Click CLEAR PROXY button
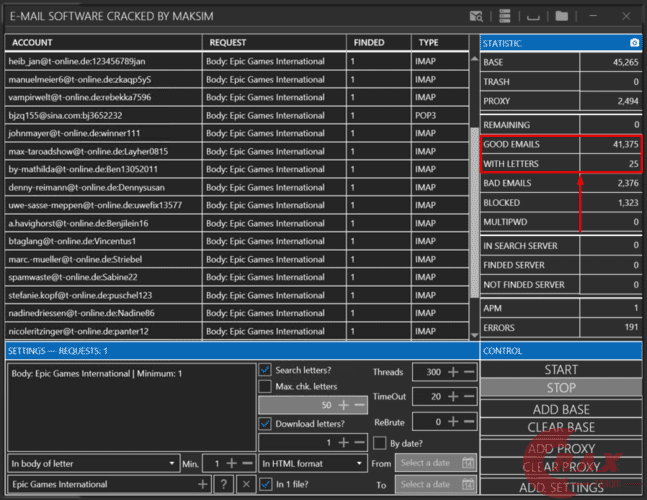 coord(561,467)
